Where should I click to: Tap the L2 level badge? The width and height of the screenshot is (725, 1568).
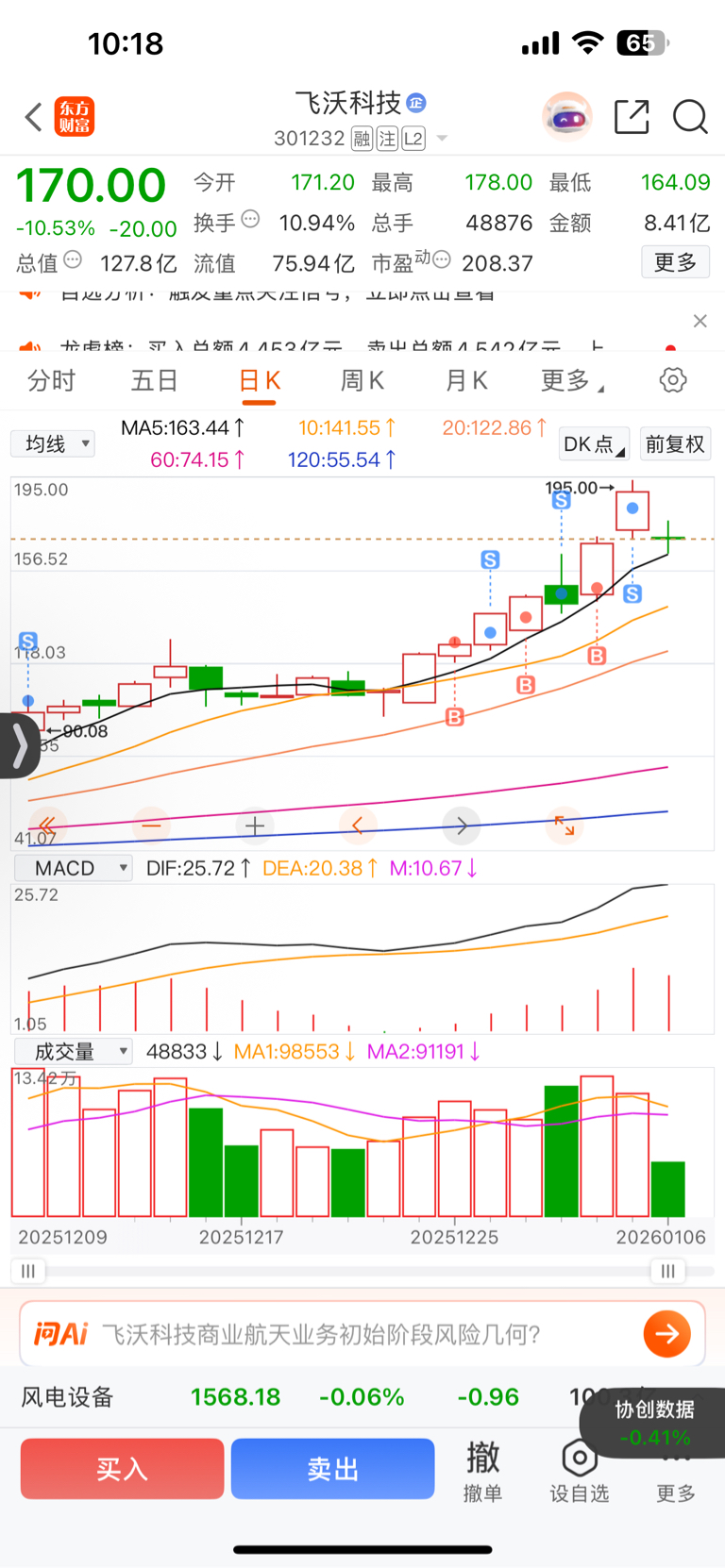pyautogui.click(x=413, y=140)
